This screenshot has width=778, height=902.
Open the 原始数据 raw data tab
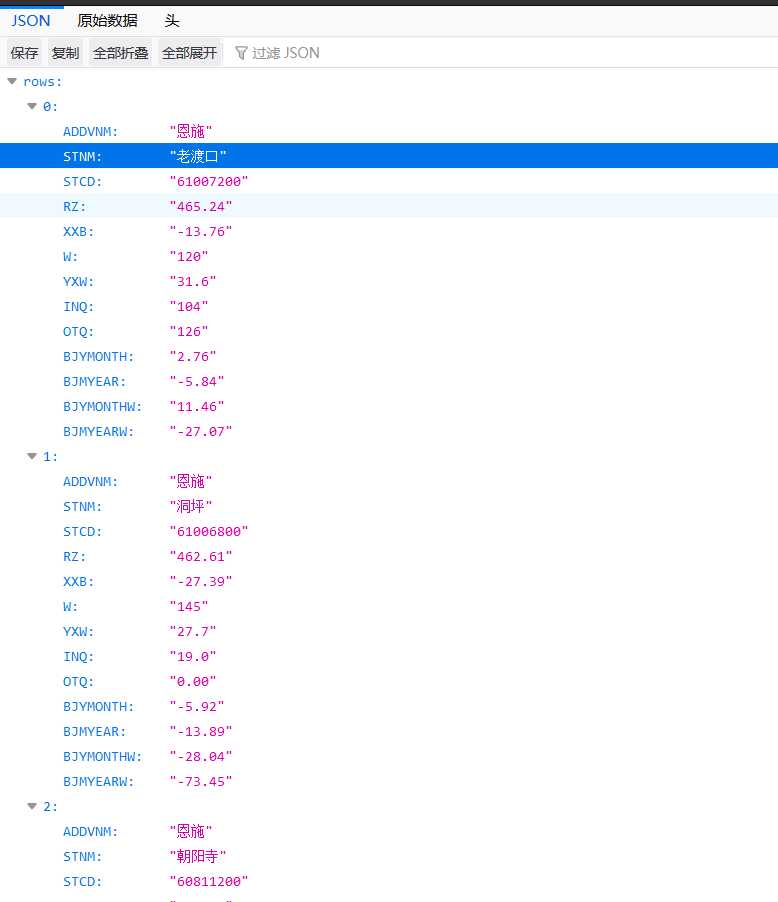point(108,21)
